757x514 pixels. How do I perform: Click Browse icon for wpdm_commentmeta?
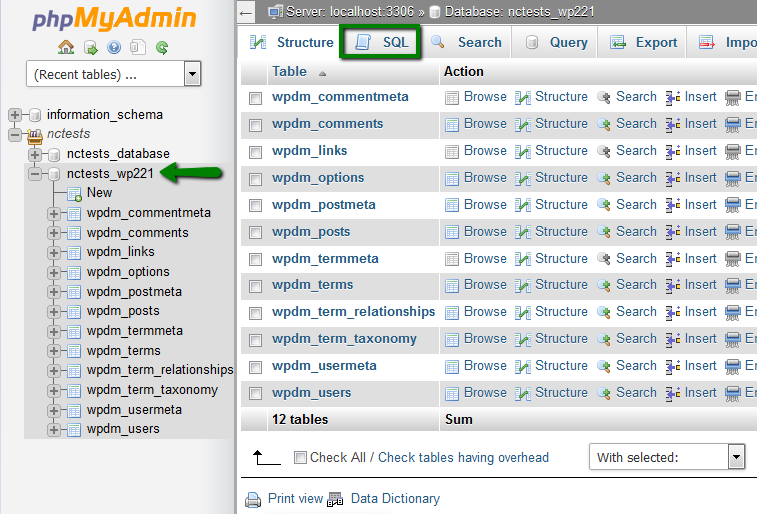pyautogui.click(x=451, y=98)
